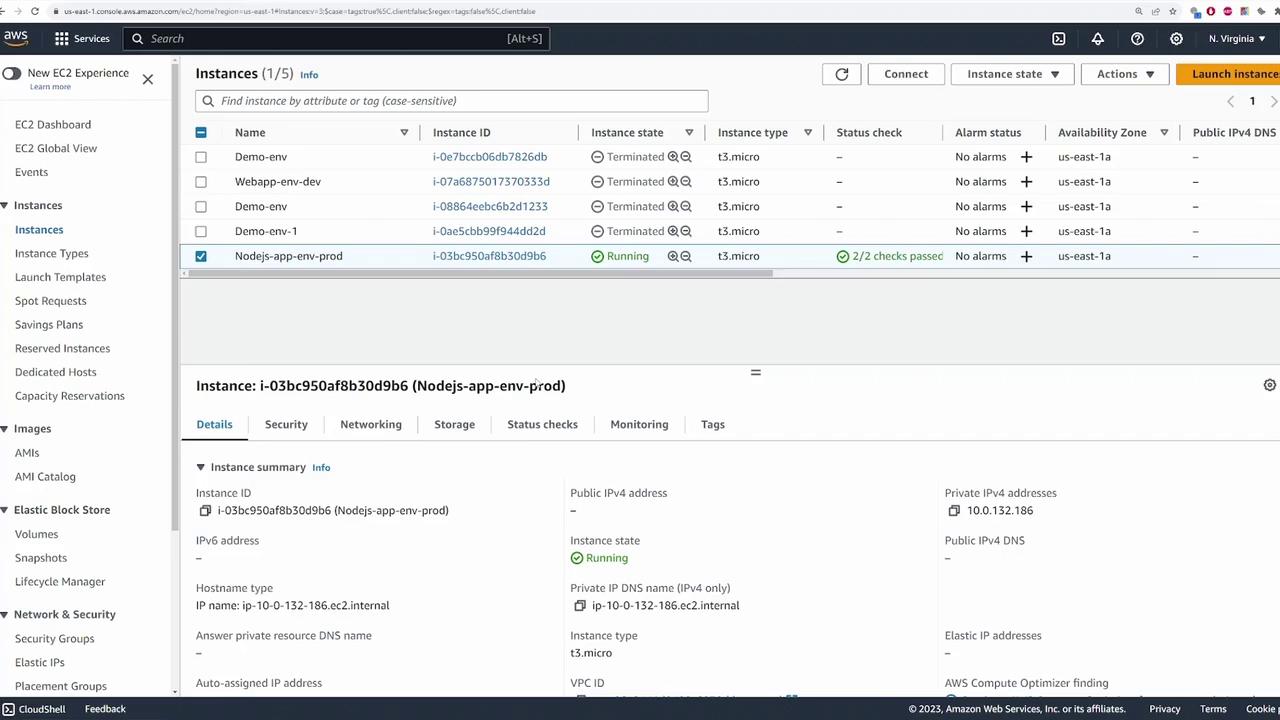
Task: View notifications bell
Action: tap(1098, 38)
